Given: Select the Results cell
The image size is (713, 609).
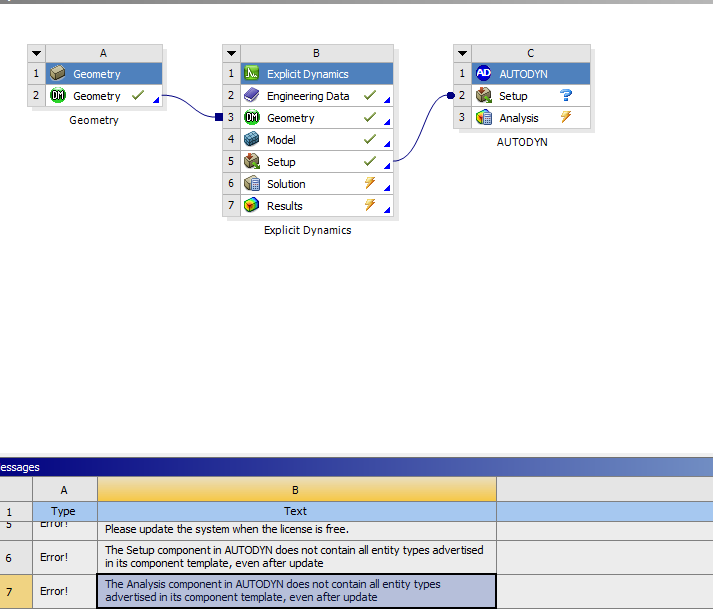Looking at the screenshot, I should pyautogui.click(x=317, y=206).
